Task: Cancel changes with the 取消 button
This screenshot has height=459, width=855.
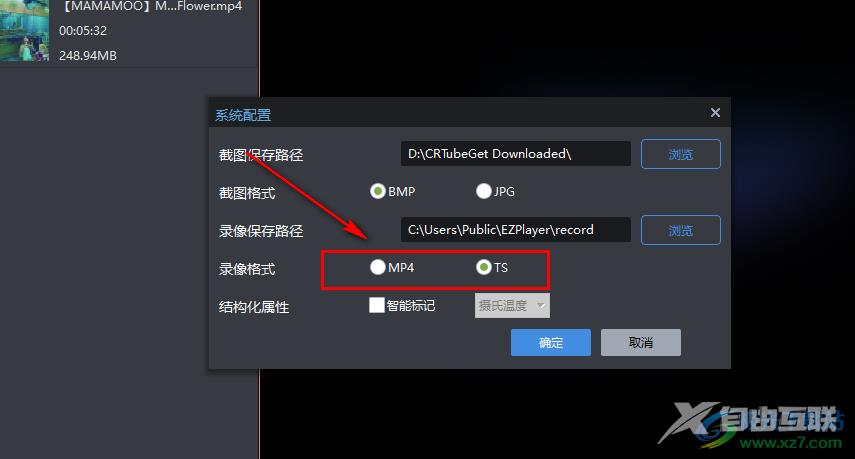Action: pyautogui.click(x=641, y=342)
